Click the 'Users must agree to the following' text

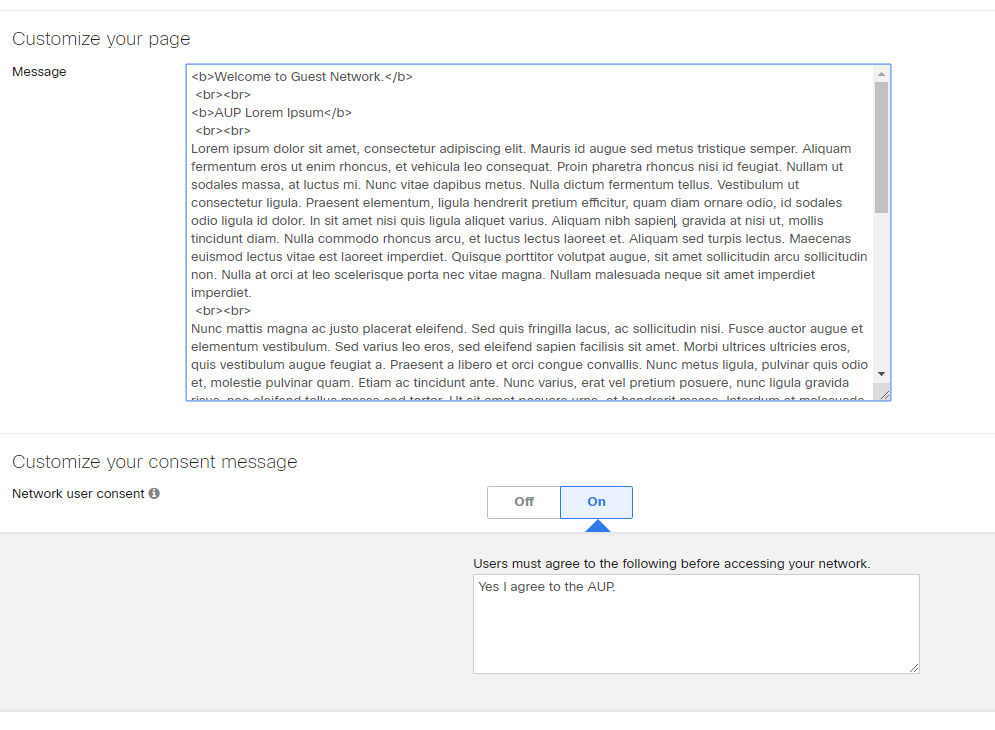(x=671, y=564)
